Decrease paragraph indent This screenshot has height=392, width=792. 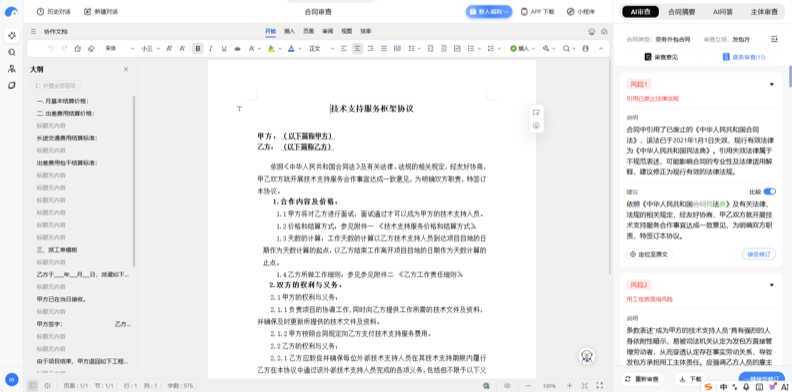(x=430, y=48)
